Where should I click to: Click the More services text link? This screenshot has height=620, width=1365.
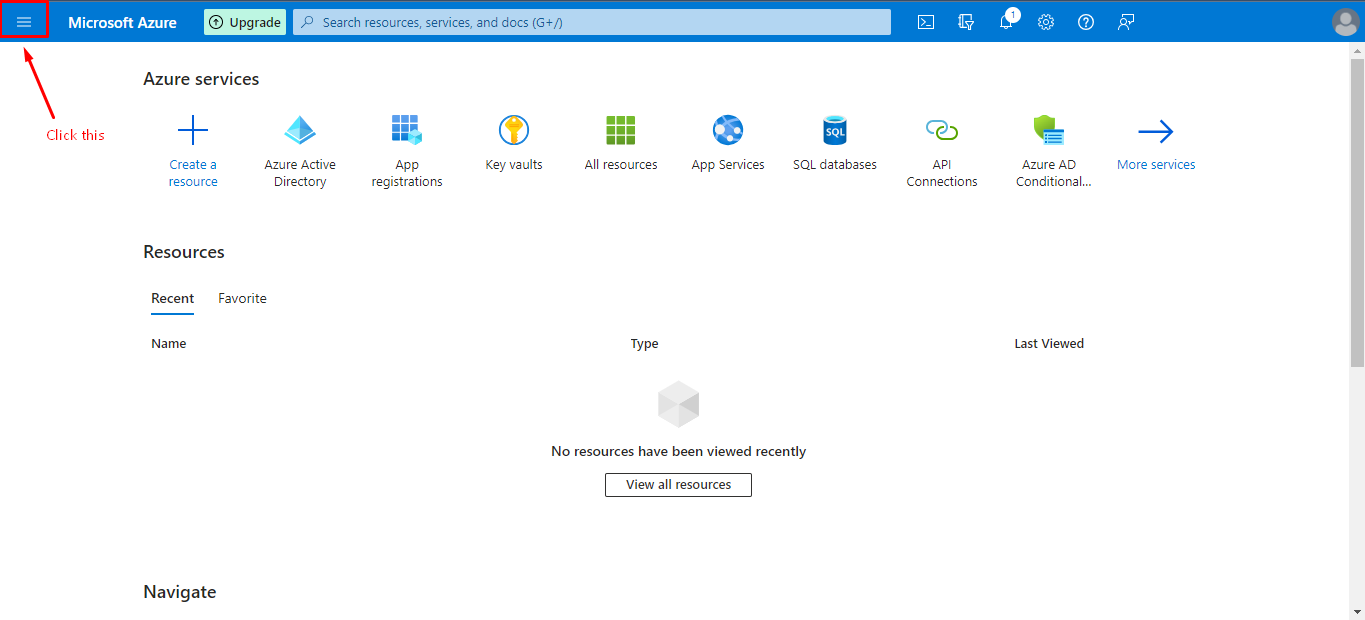pos(1156,165)
